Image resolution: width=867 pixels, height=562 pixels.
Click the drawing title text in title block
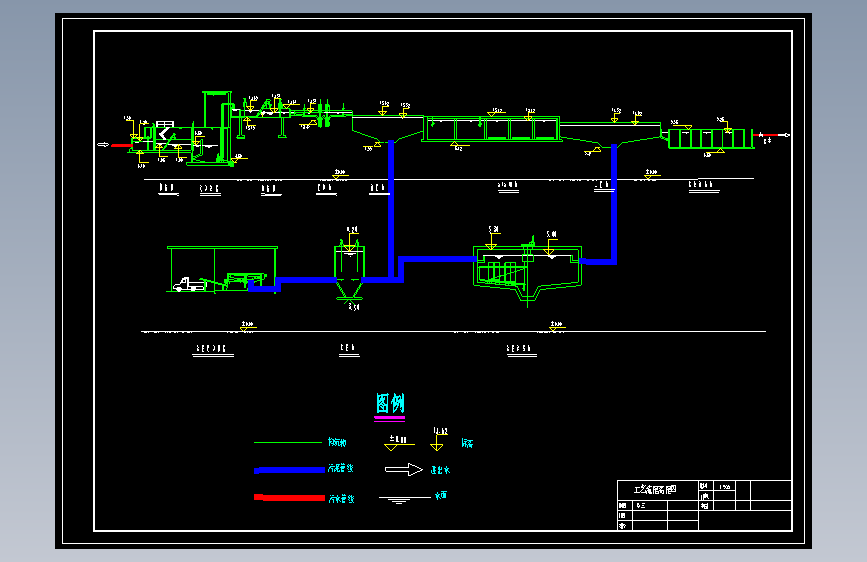[655, 490]
